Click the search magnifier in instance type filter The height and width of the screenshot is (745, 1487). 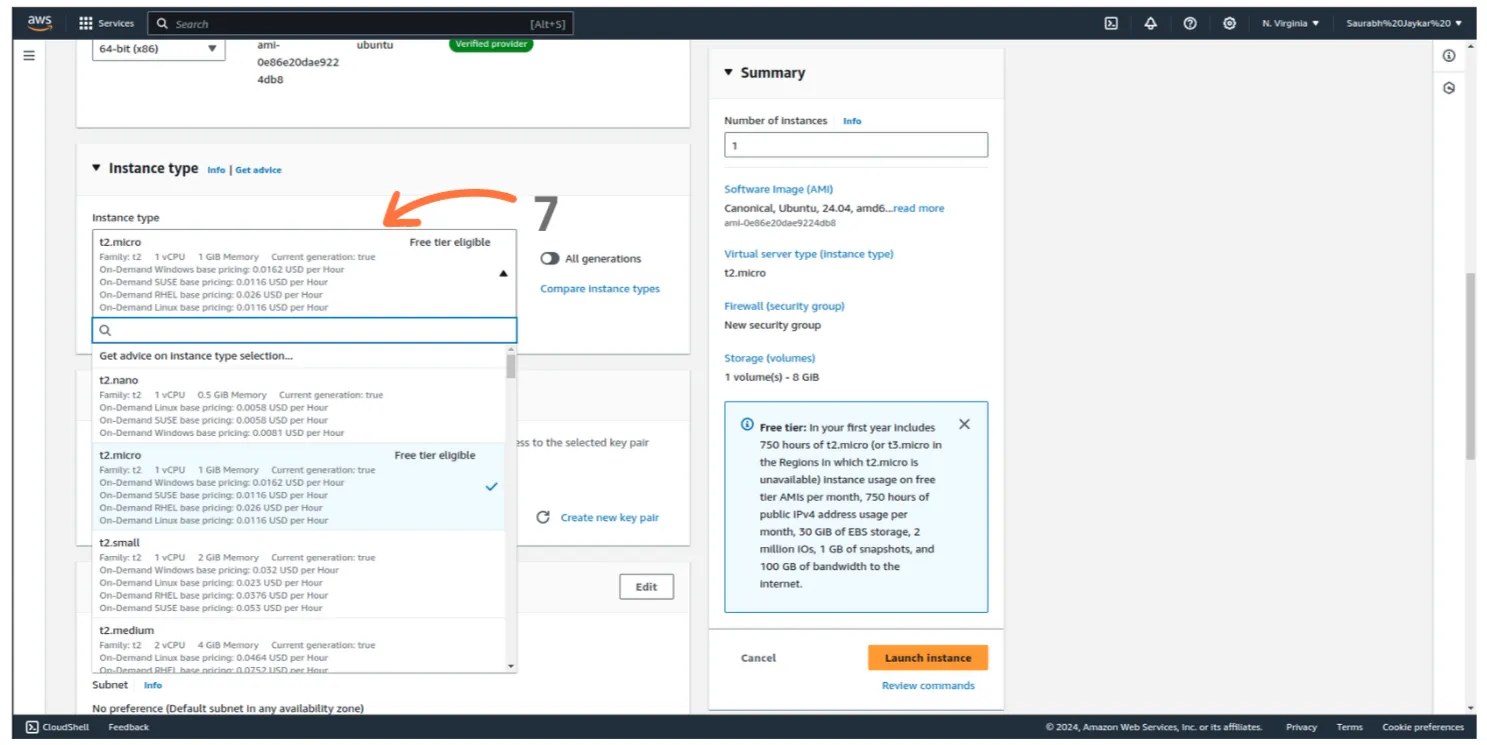pos(105,330)
